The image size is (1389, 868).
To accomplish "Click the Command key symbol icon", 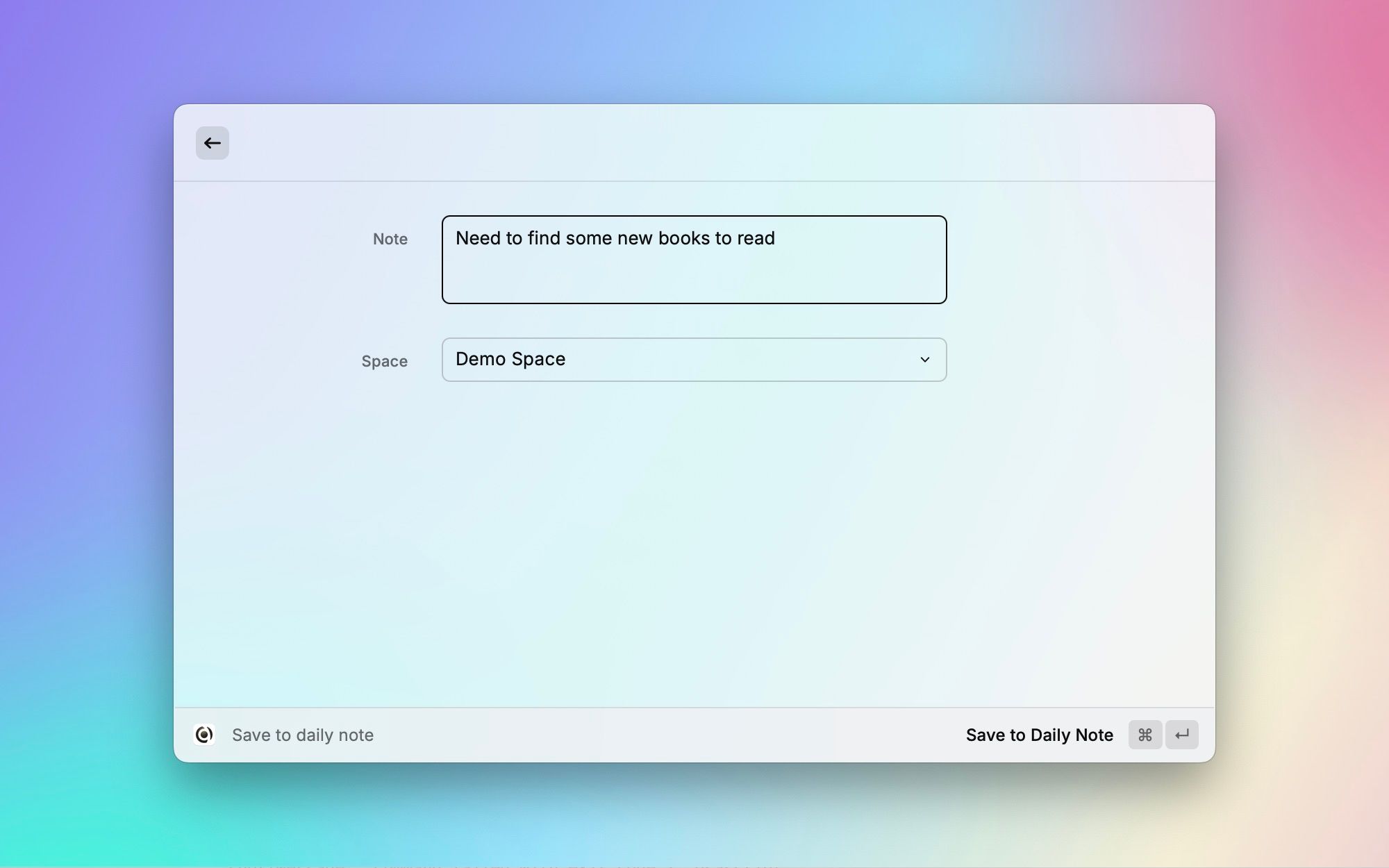I will pyautogui.click(x=1145, y=735).
